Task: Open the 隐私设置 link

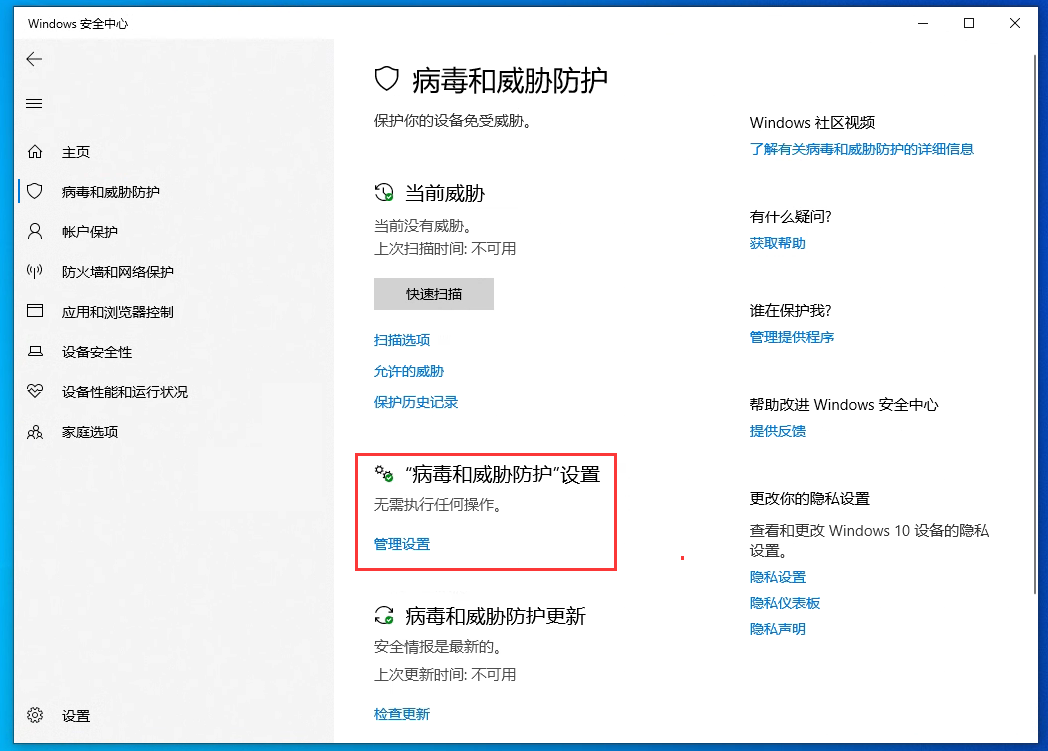Action: [x=777, y=577]
